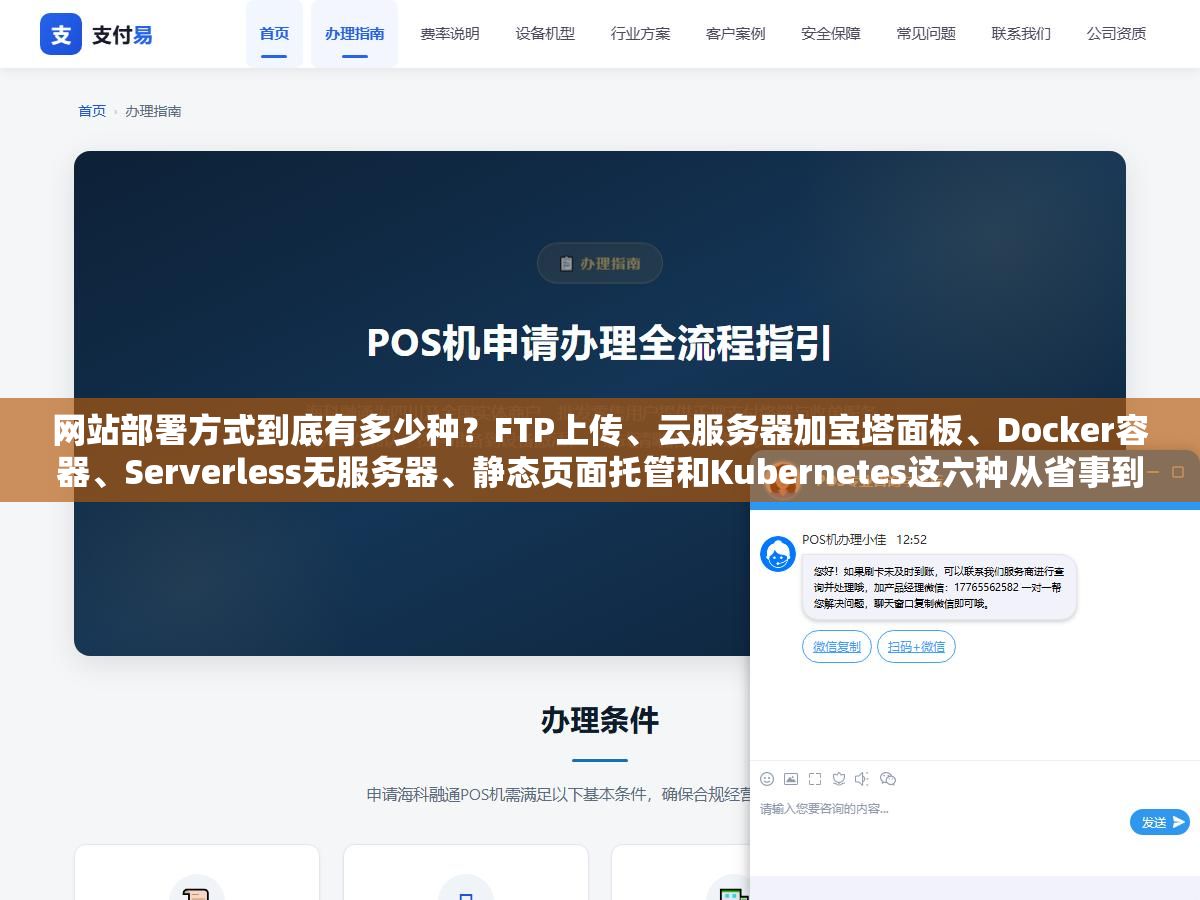The width and height of the screenshot is (1200, 900).
Task: Click the 支付易 brand name text
Action: click(x=122, y=35)
